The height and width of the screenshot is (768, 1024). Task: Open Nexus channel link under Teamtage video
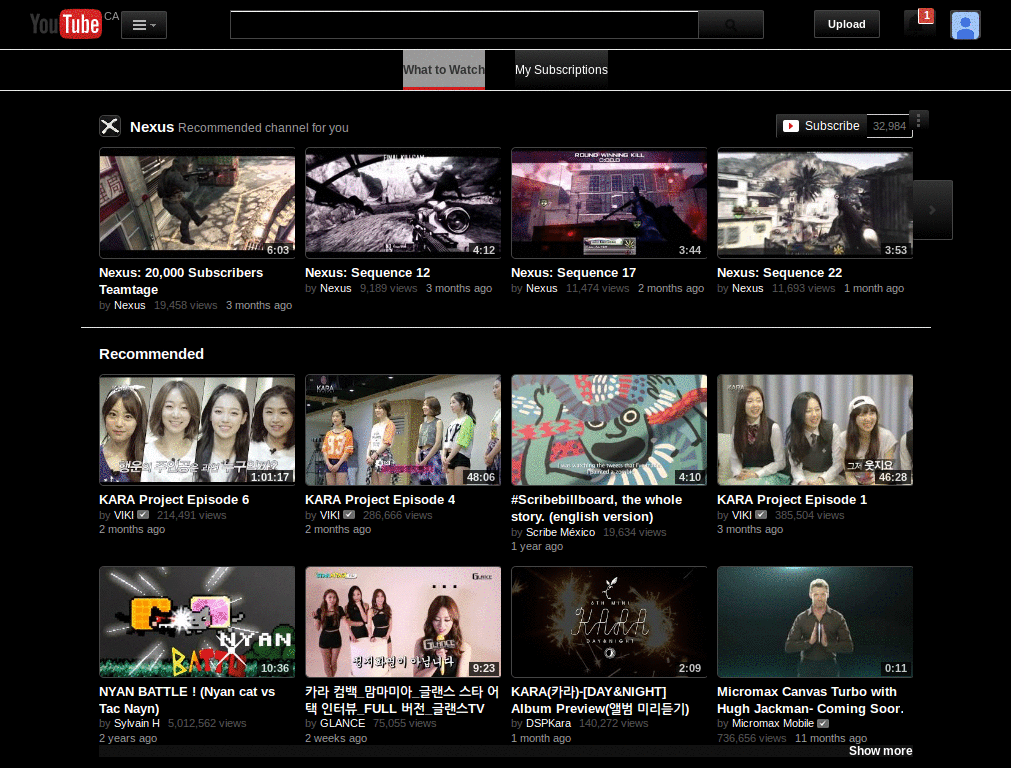[129, 305]
